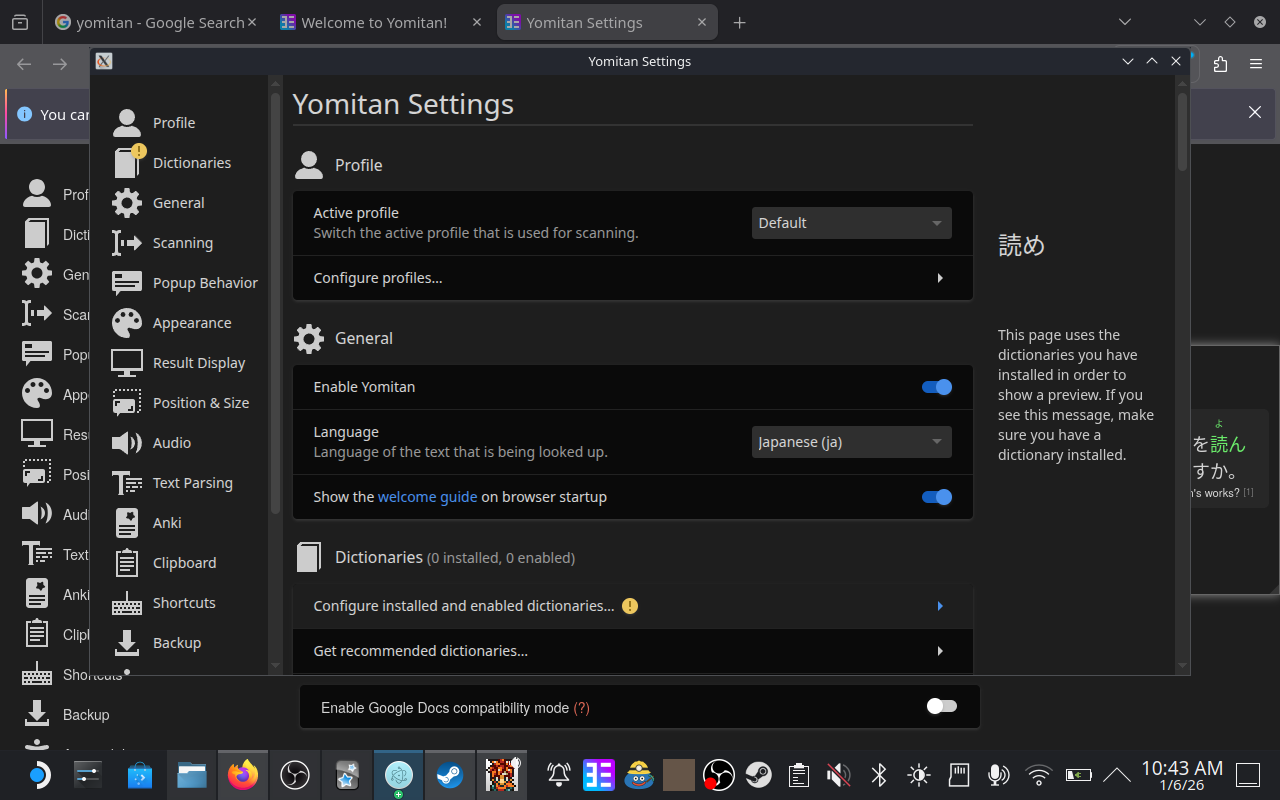Select the Audio speaker icon in sidebar
1280x800 pixels.
(x=127, y=443)
